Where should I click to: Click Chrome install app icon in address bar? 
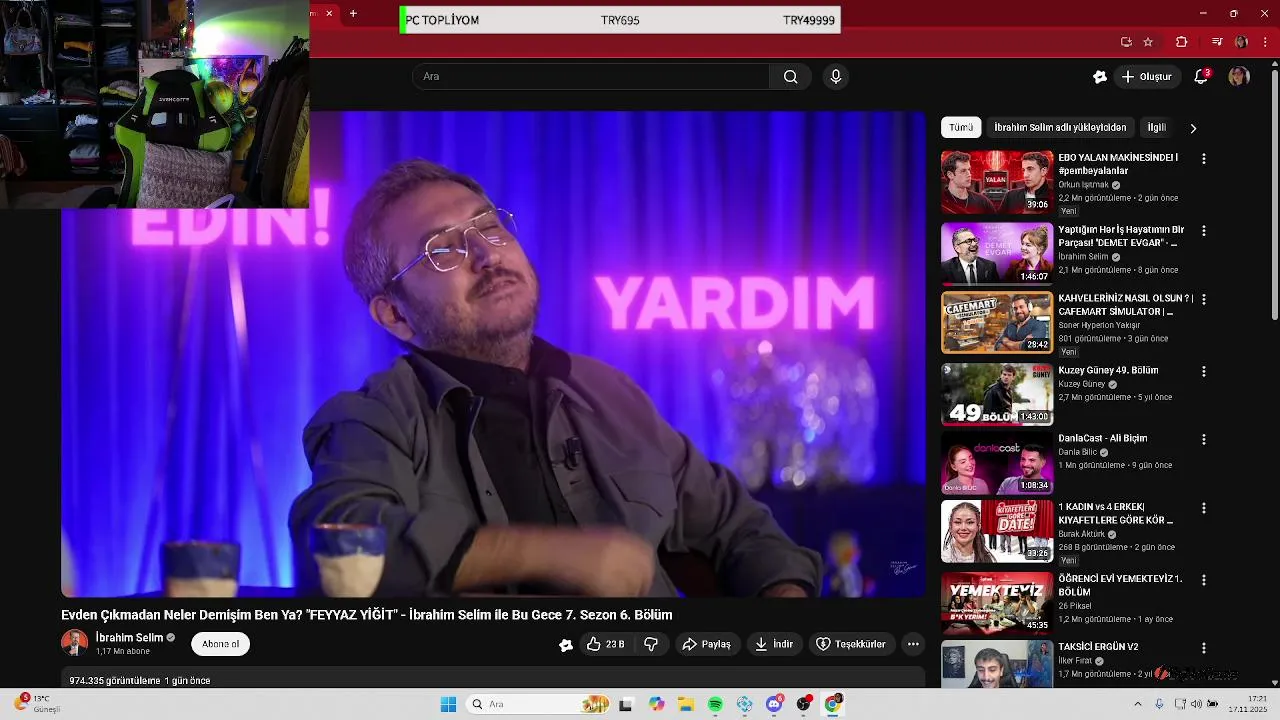[1126, 42]
